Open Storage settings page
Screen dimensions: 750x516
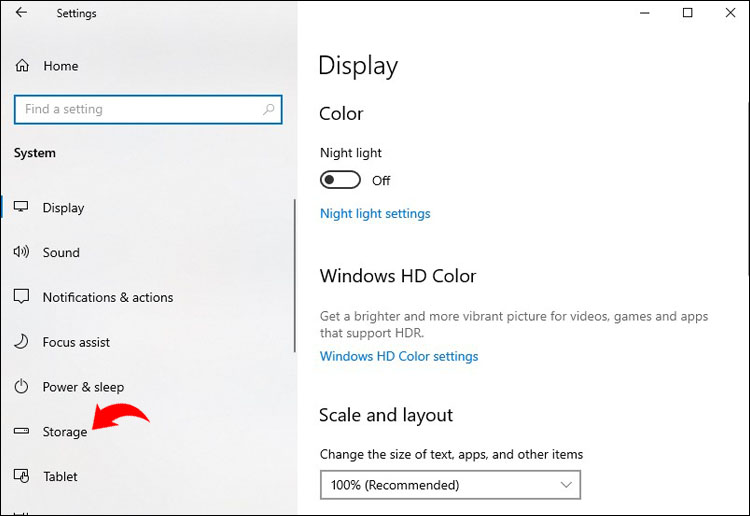65,432
